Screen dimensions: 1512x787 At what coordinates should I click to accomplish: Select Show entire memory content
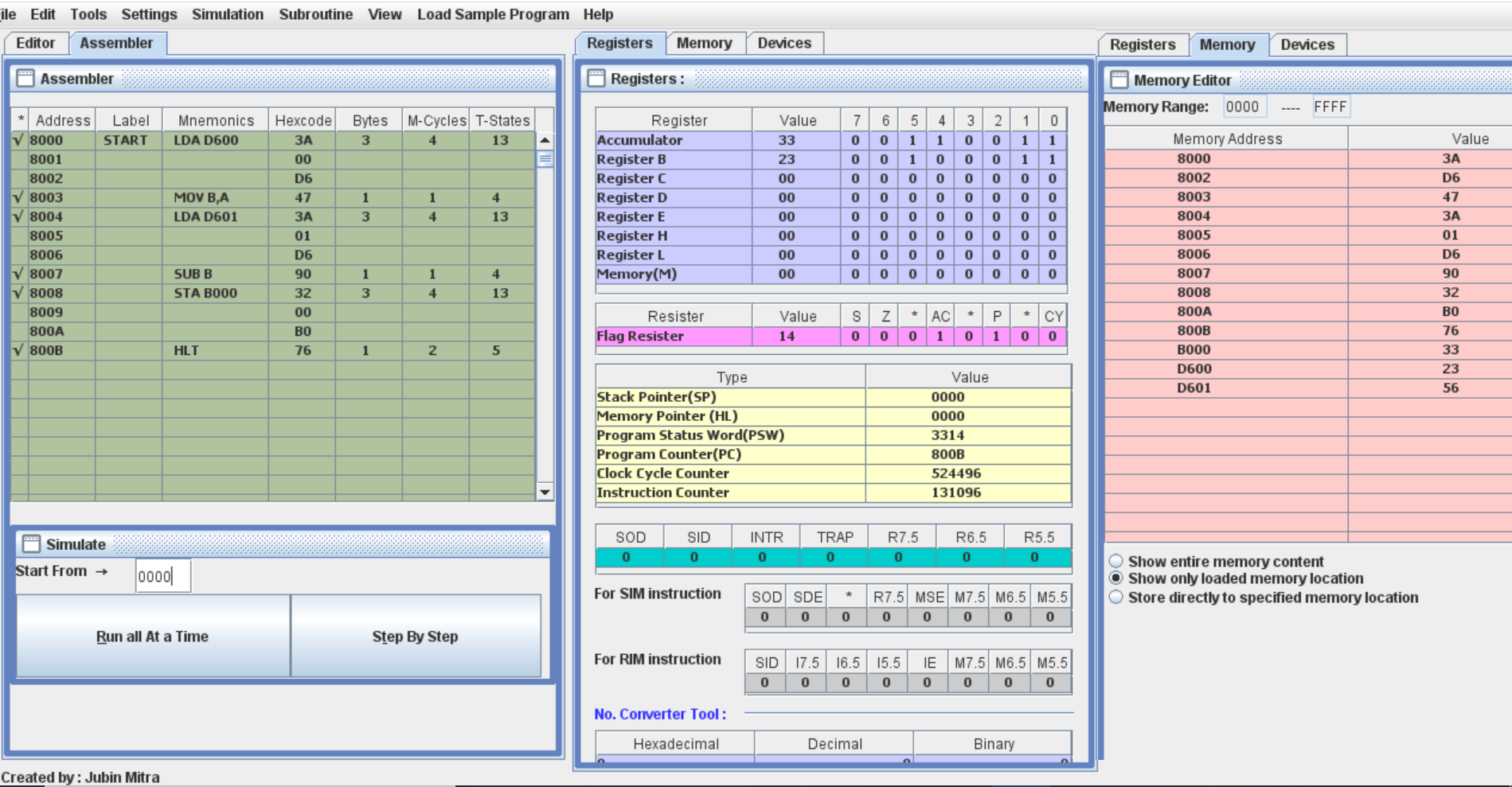click(x=1115, y=561)
